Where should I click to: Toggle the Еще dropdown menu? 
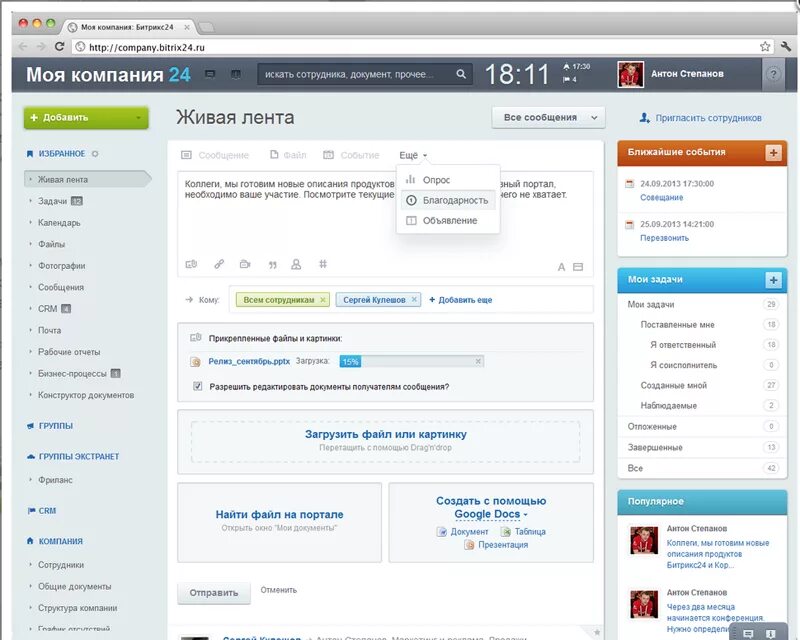point(413,155)
